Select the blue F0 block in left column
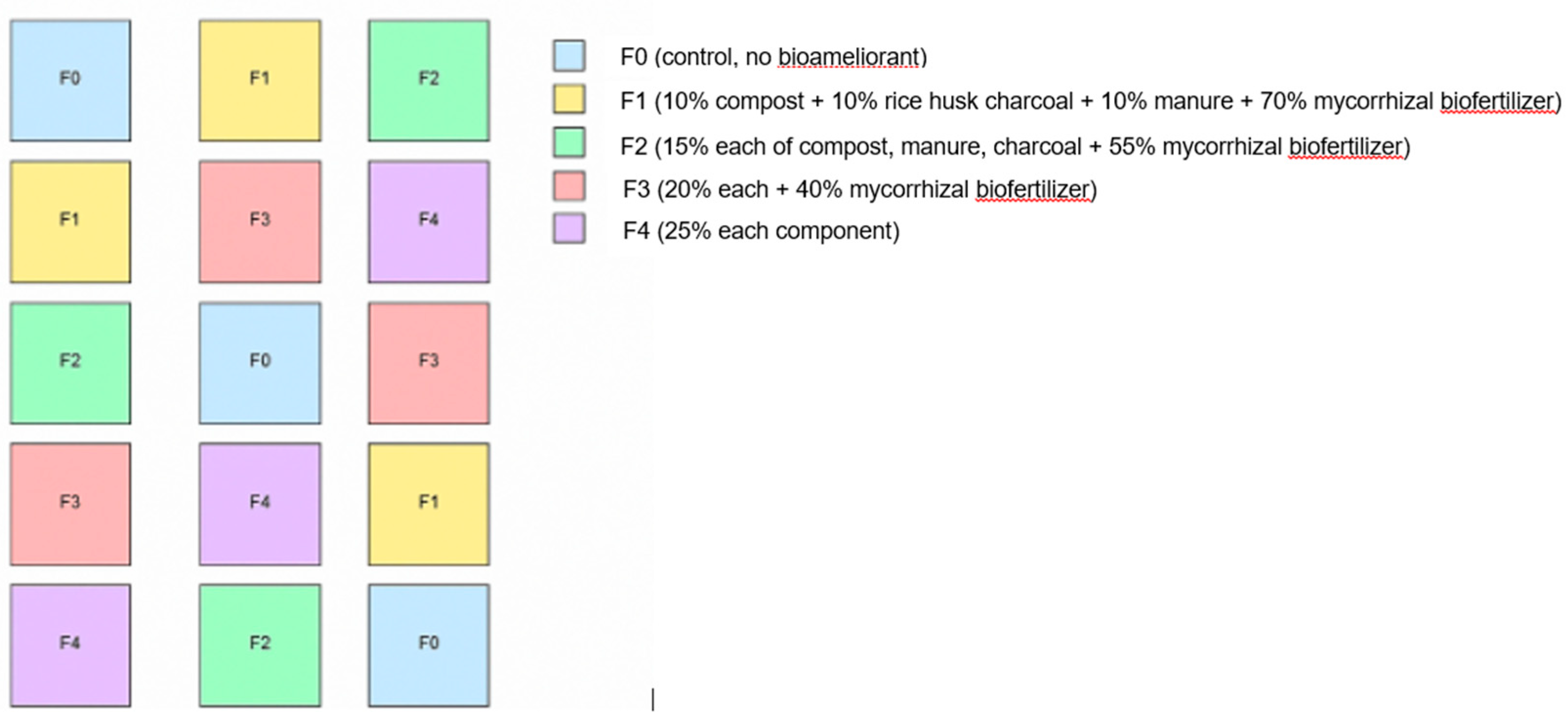 (x=70, y=80)
